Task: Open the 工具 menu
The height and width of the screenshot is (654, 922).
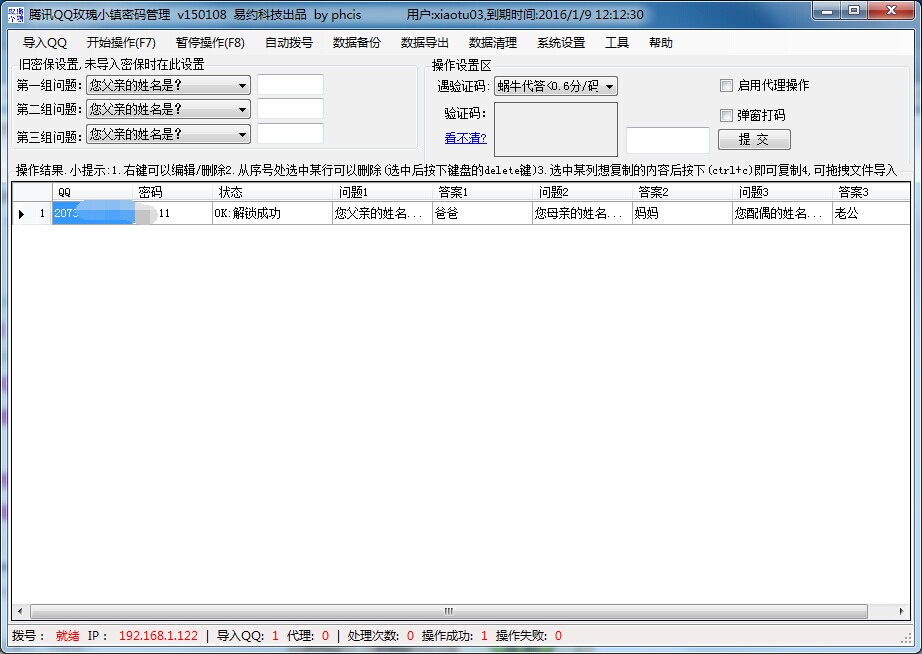Action: pos(617,42)
